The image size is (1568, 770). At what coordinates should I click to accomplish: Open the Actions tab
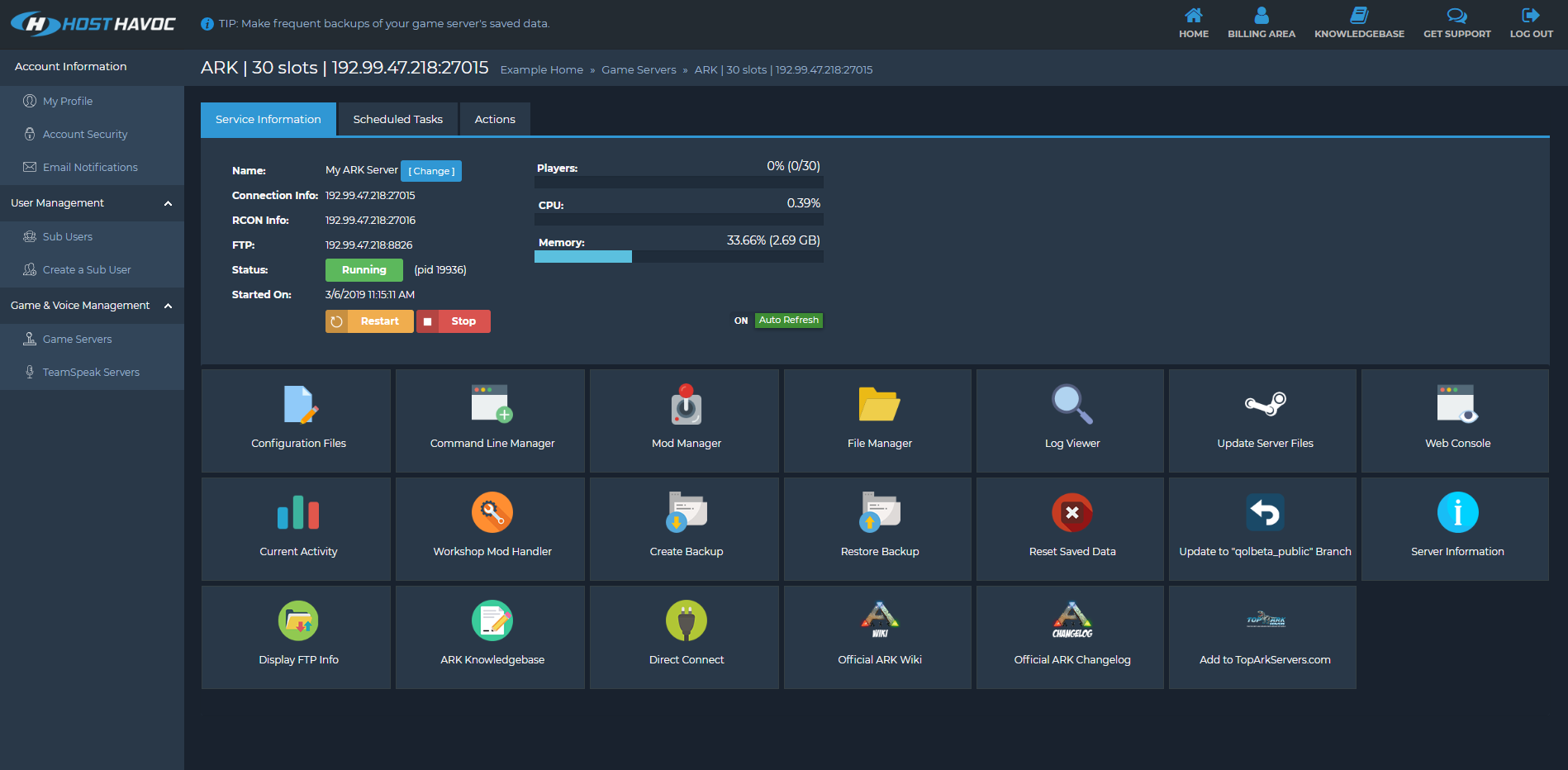[495, 120]
